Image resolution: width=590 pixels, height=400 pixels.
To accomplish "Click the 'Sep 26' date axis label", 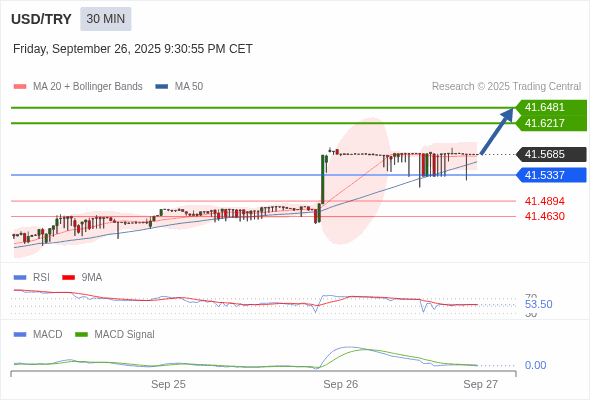I will point(341,384).
